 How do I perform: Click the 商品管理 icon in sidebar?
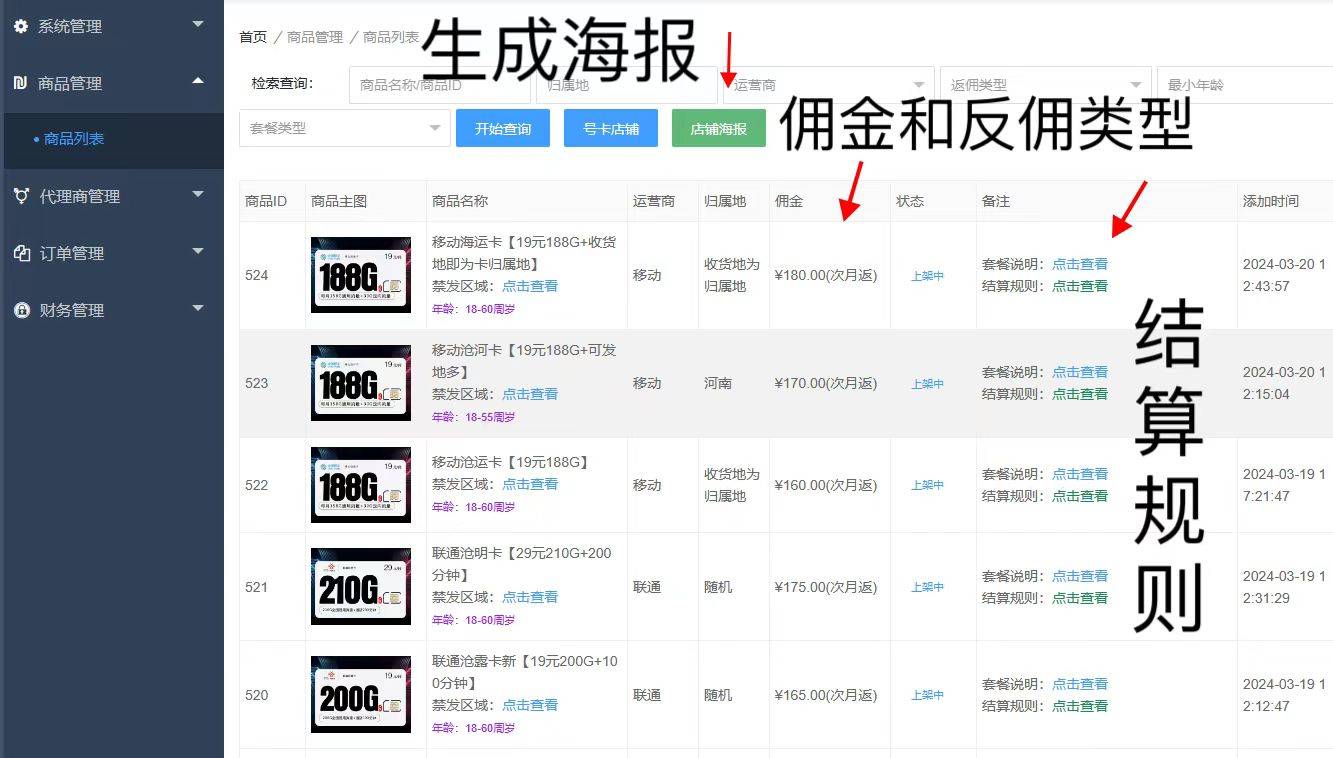point(20,83)
